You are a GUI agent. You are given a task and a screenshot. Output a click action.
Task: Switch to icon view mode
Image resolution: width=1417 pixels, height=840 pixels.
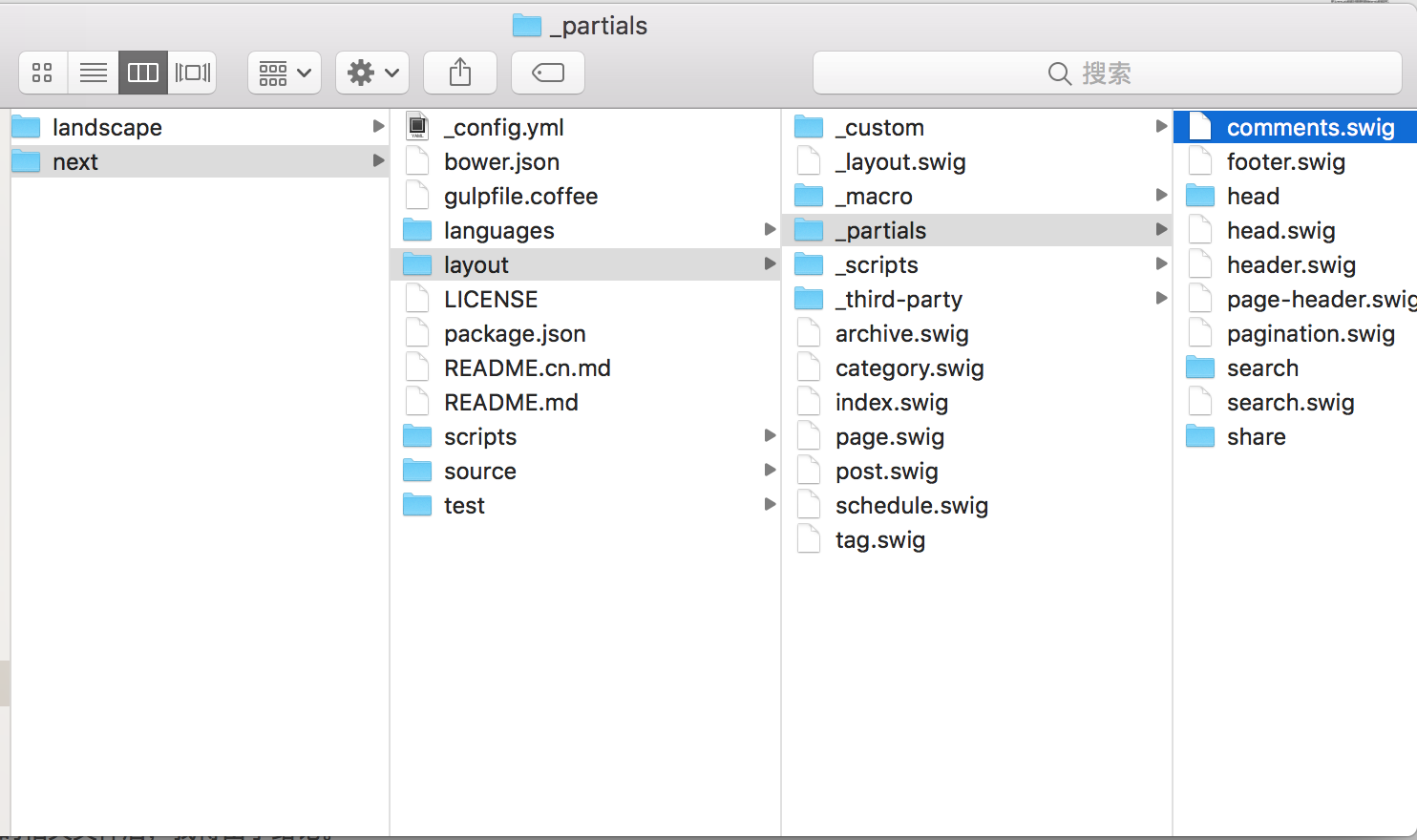pyautogui.click(x=43, y=73)
